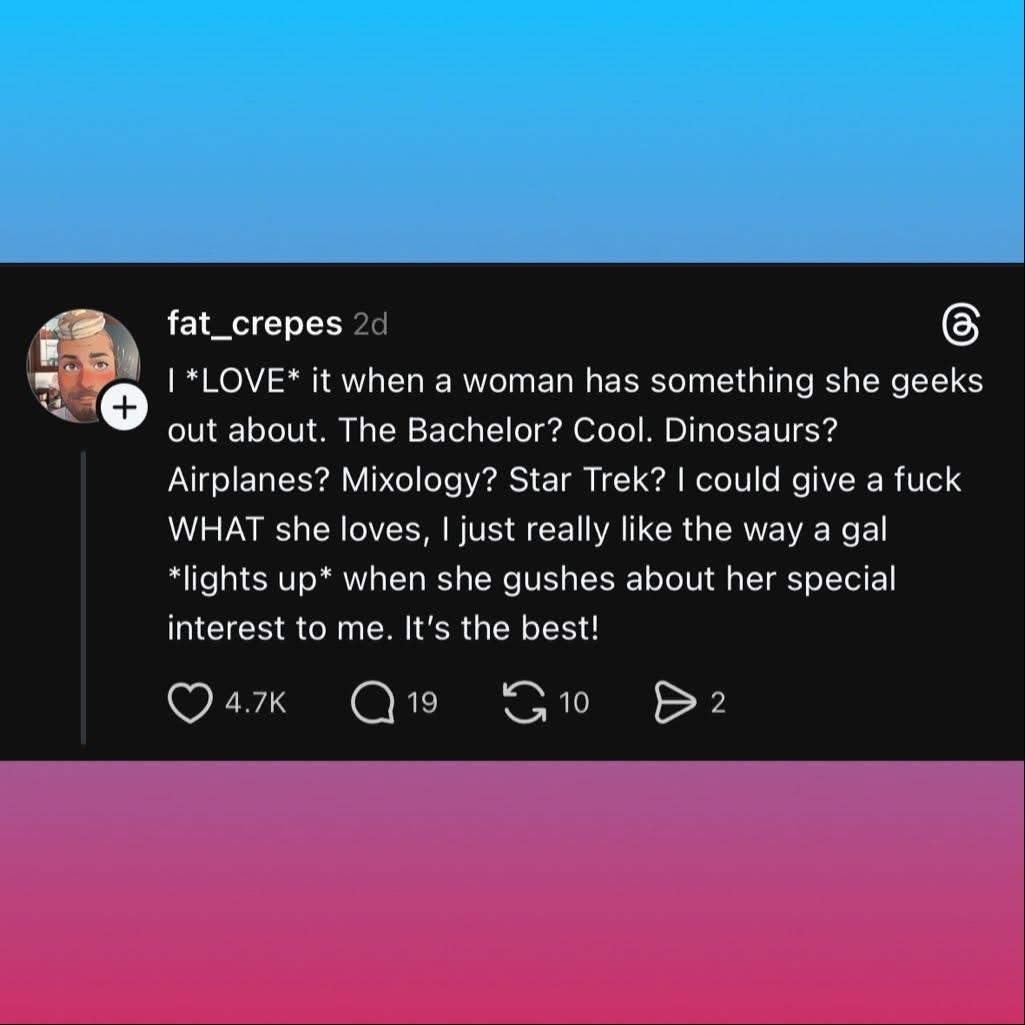View the fat_crepes profile picture
Viewport: 1025px width, 1025px height.
[82, 364]
